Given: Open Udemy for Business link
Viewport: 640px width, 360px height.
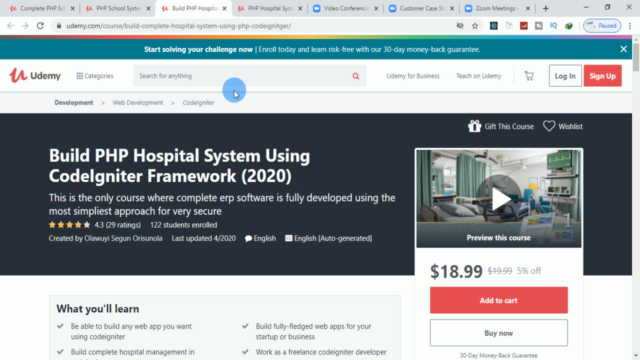Looking at the screenshot, I should (x=413, y=76).
